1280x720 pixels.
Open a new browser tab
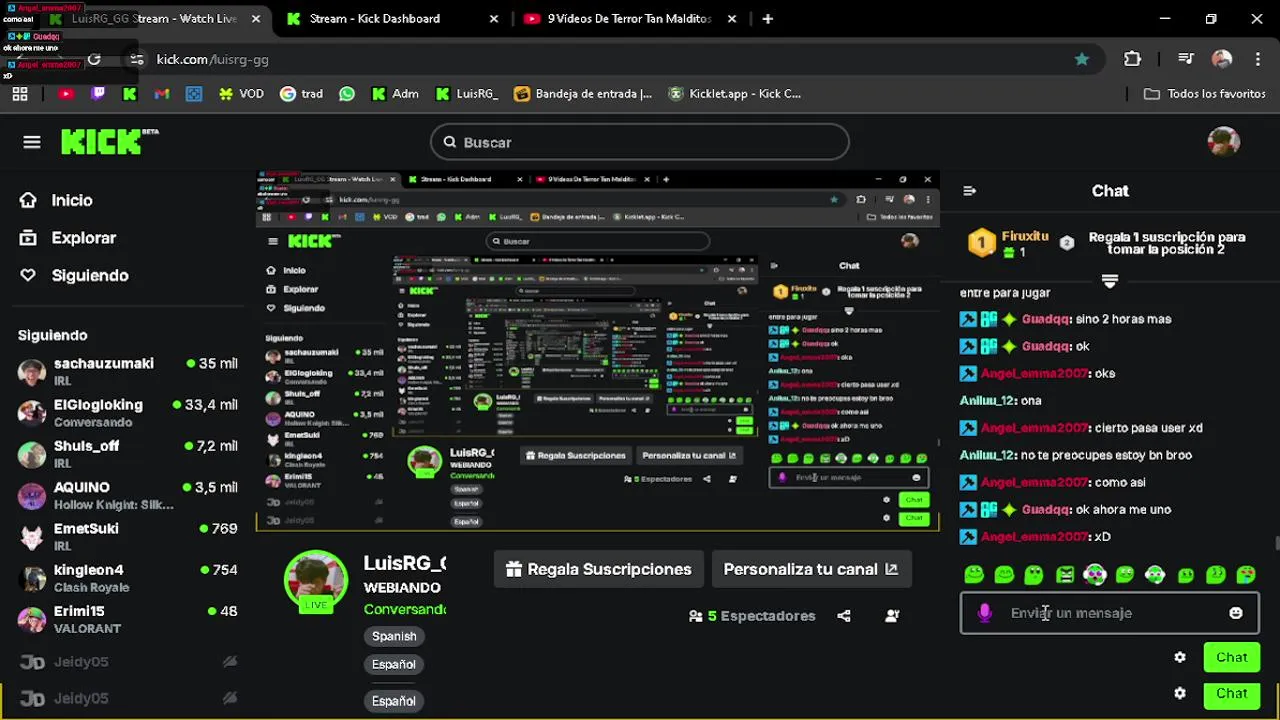click(x=768, y=19)
